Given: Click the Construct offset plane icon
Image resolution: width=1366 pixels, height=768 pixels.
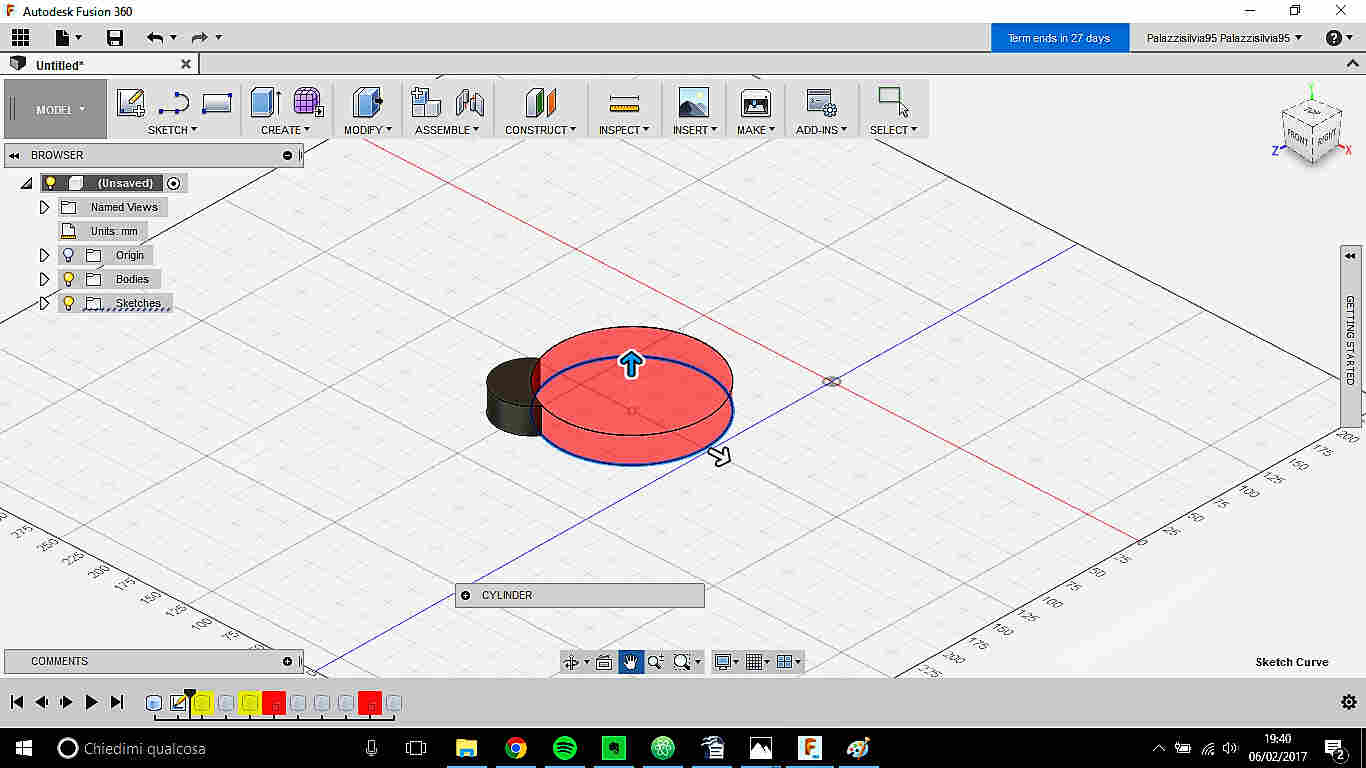Looking at the screenshot, I should pyautogui.click(x=540, y=102).
